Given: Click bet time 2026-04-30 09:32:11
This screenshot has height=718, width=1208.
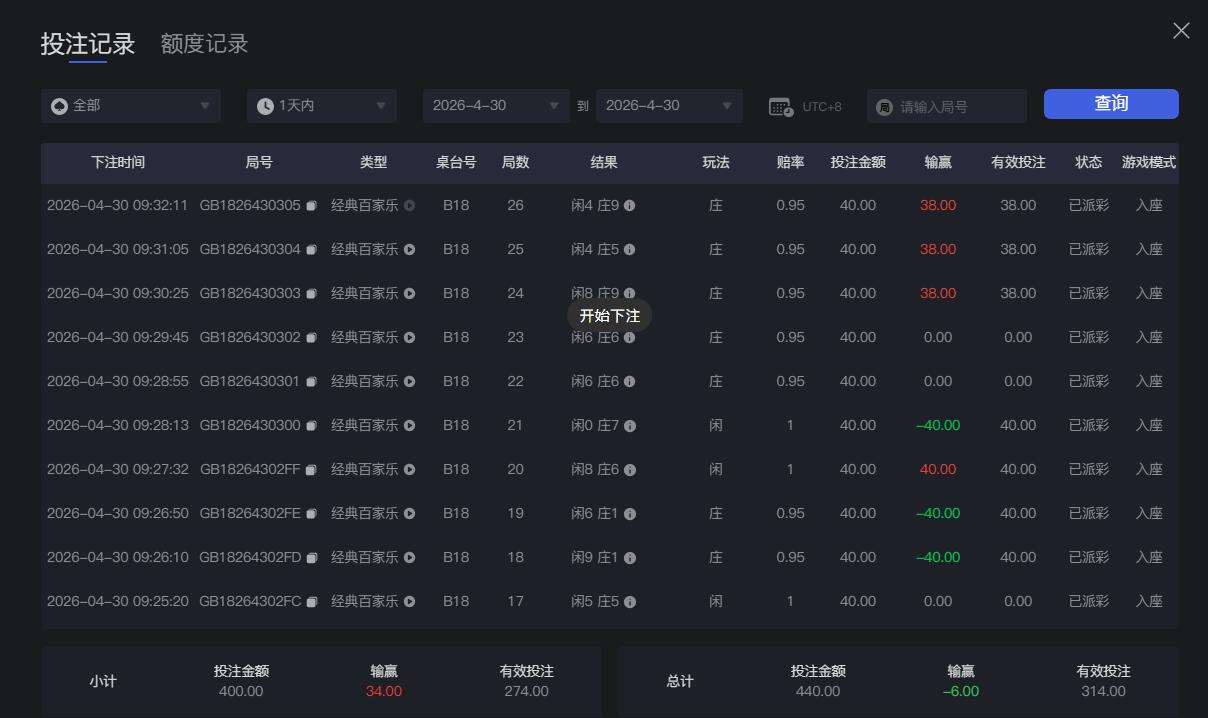Looking at the screenshot, I should pos(117,205).
